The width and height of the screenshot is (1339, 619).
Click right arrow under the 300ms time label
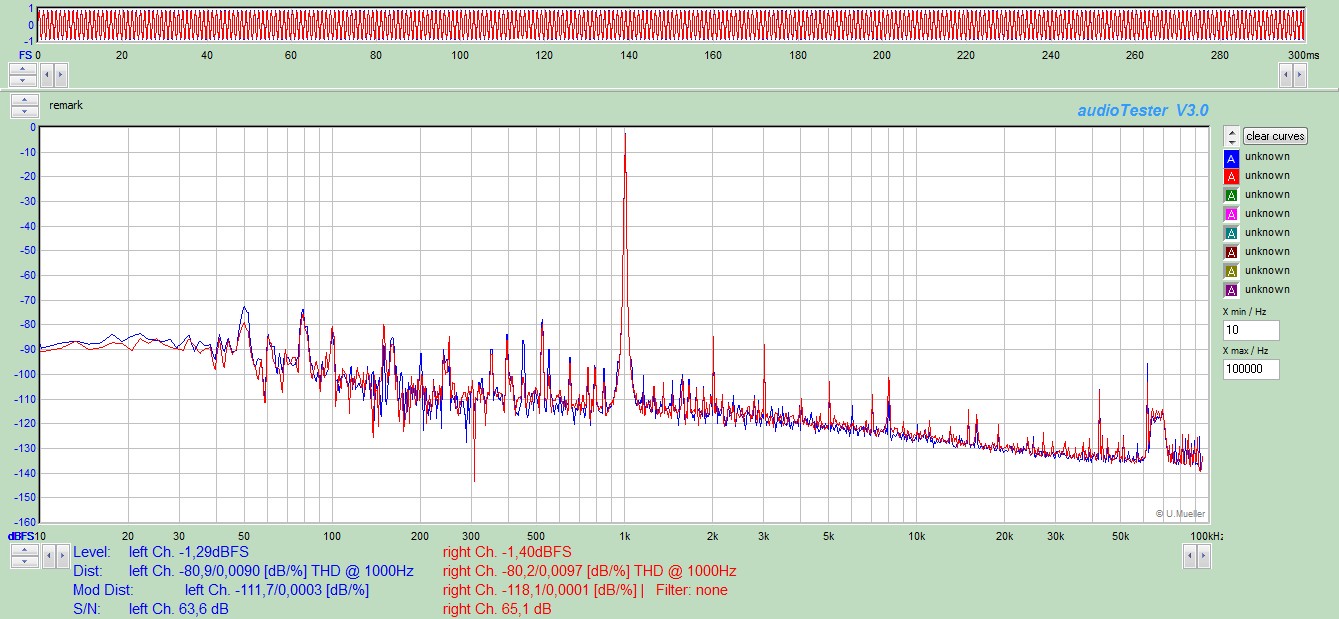[1299, 74]
